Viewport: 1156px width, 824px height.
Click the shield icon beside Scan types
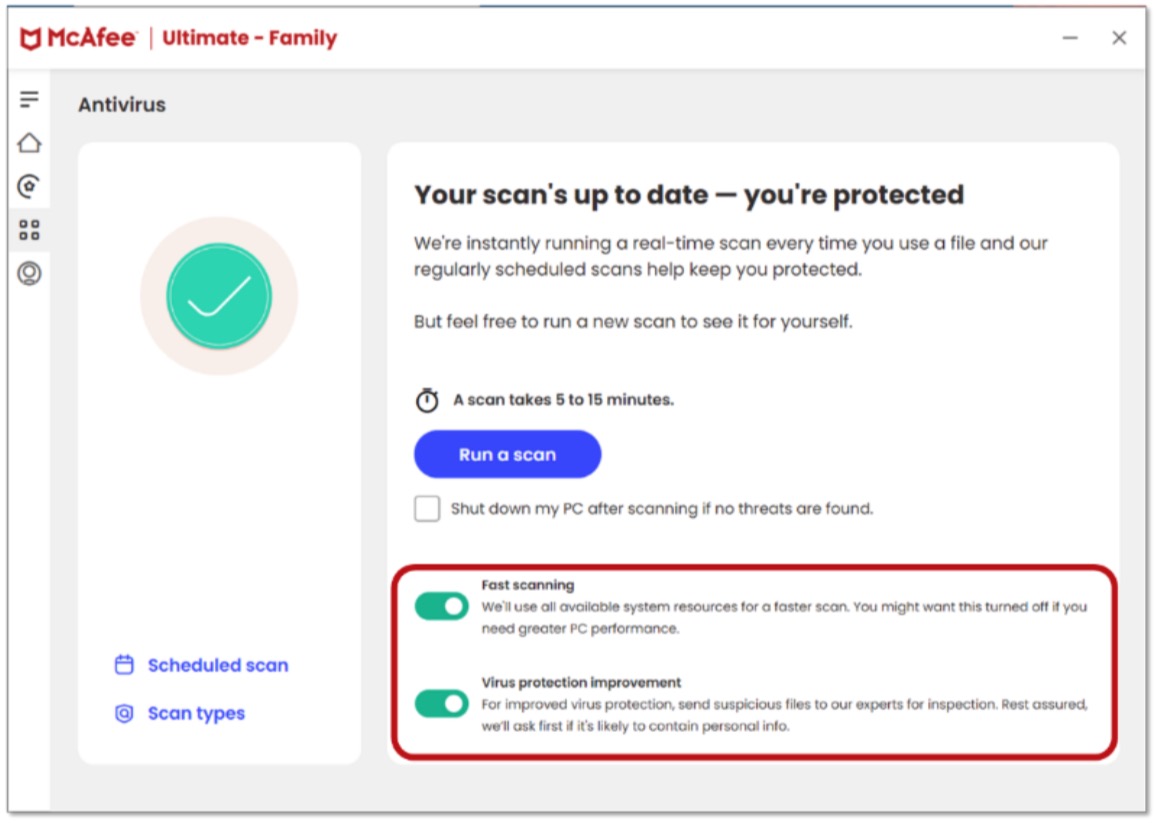point(124,714)
